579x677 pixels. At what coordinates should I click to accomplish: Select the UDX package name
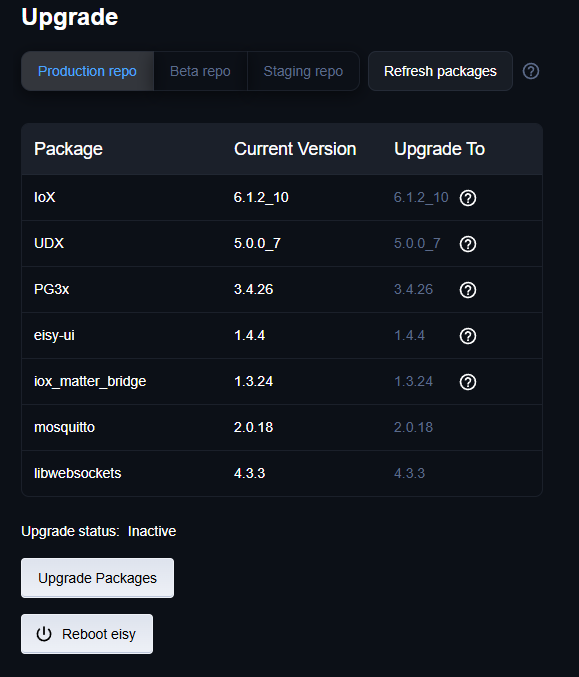[x=49, y=243]
